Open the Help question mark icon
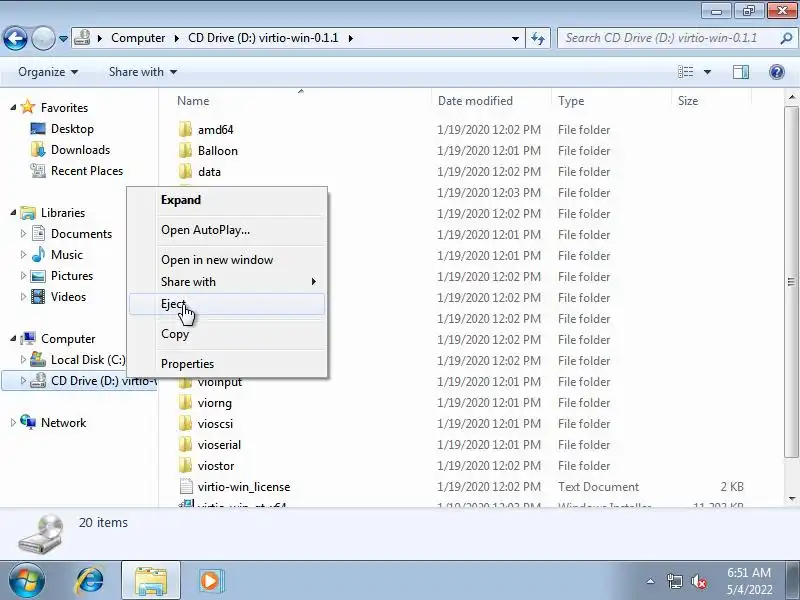 tap(777, 72)
